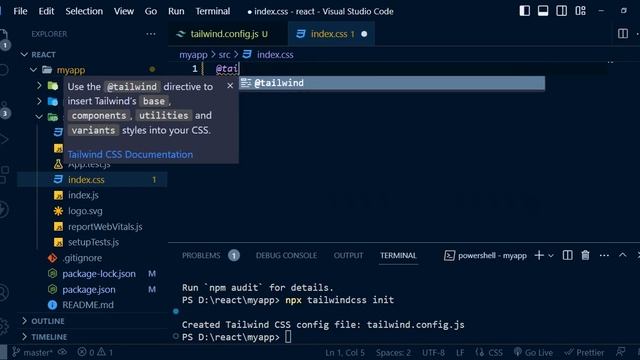Open the File menu
The image size is (640, 360).
[20, 11]
